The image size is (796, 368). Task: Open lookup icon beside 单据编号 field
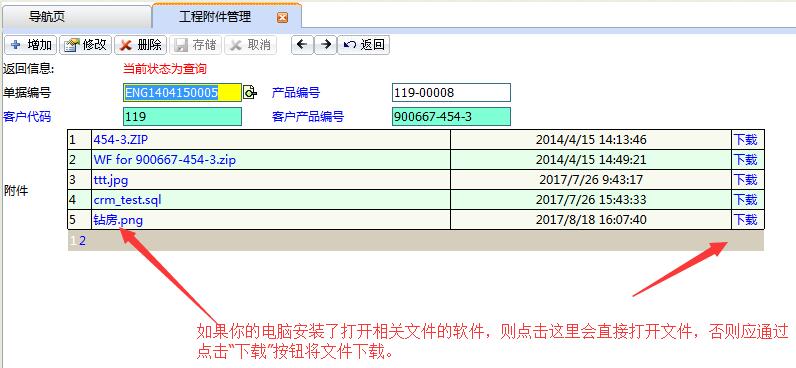point(249,92)
